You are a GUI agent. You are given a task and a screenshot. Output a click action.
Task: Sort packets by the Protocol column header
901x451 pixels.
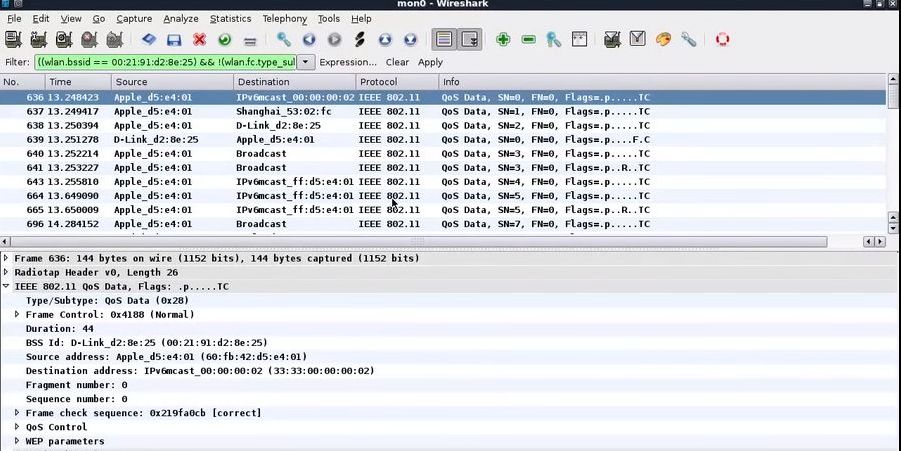click(397, 82)
